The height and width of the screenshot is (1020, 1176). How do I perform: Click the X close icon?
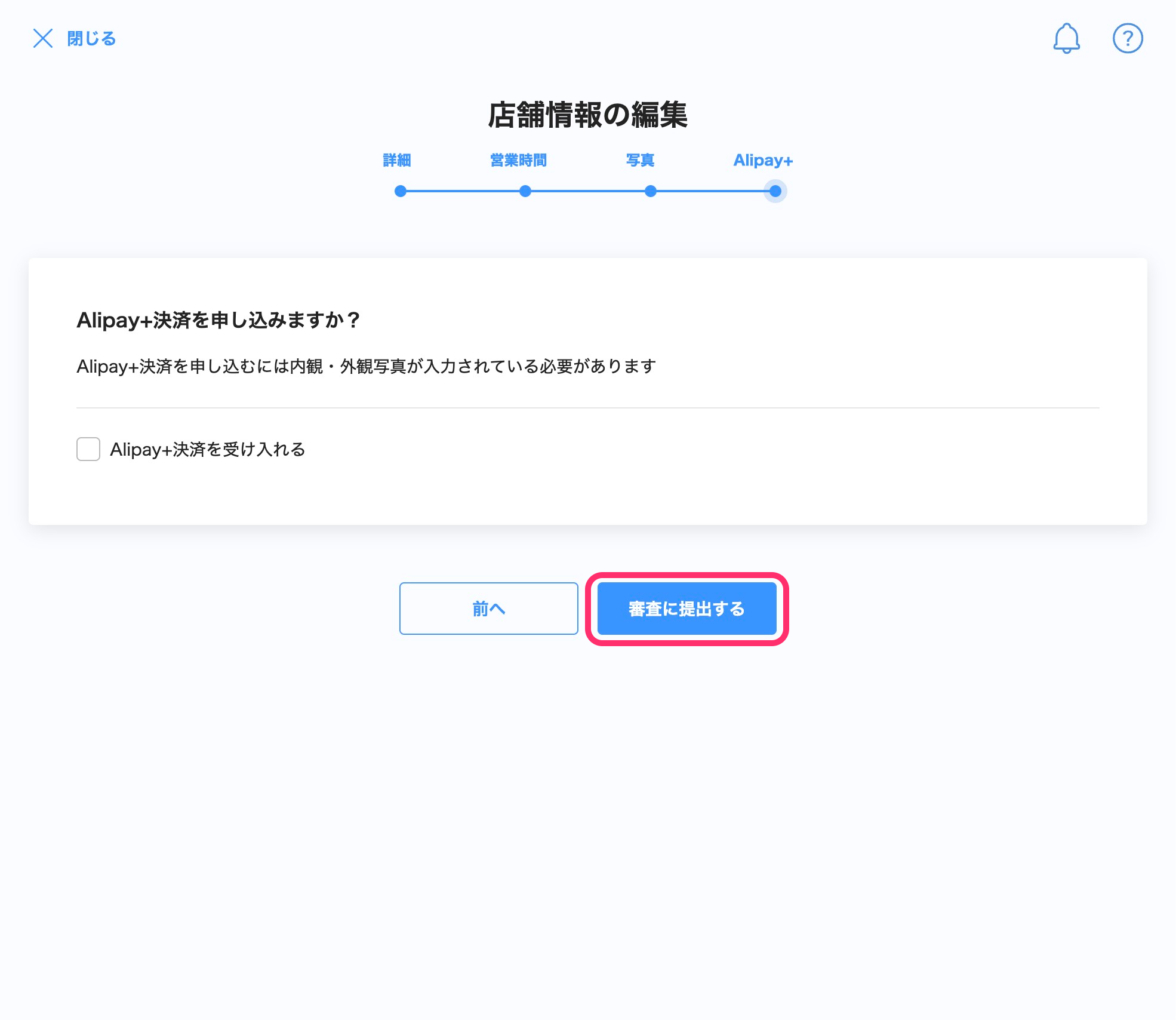43,38
